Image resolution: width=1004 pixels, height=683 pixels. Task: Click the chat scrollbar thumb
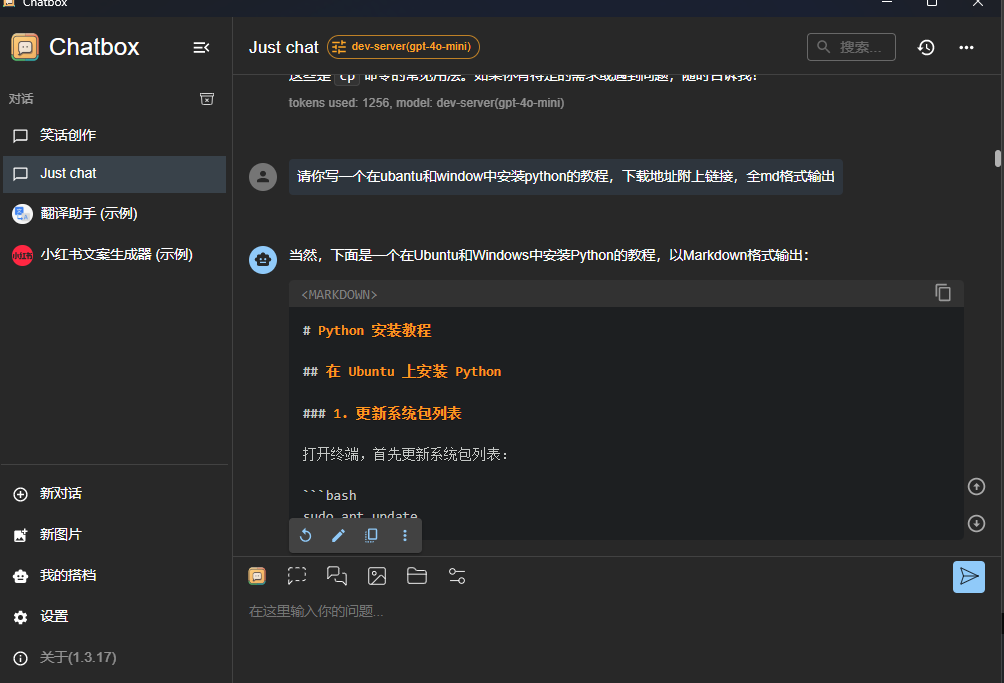[997, 158]
